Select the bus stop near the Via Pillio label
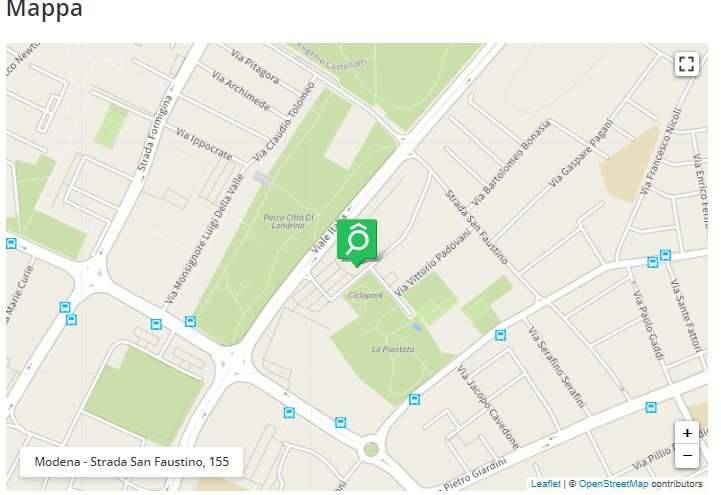The height and width of the screenshot is (495, 721). (x=651, y=407)
